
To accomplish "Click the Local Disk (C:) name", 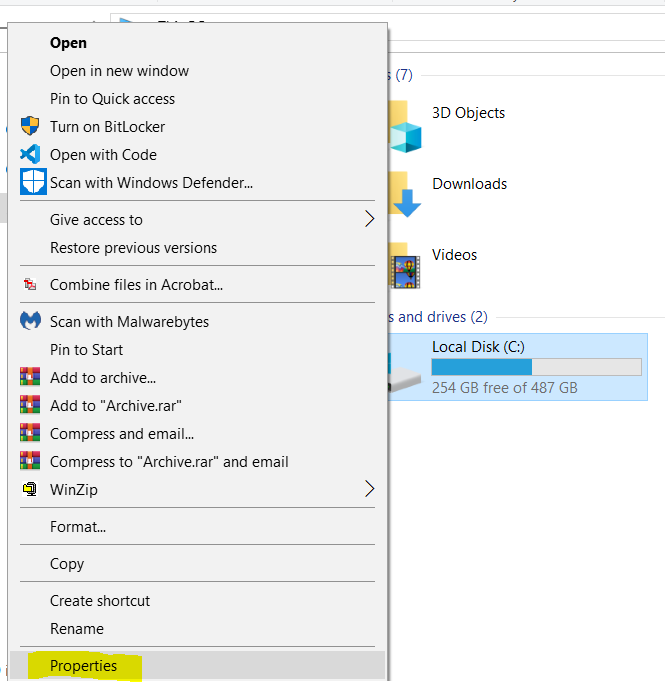I will 478,347.
